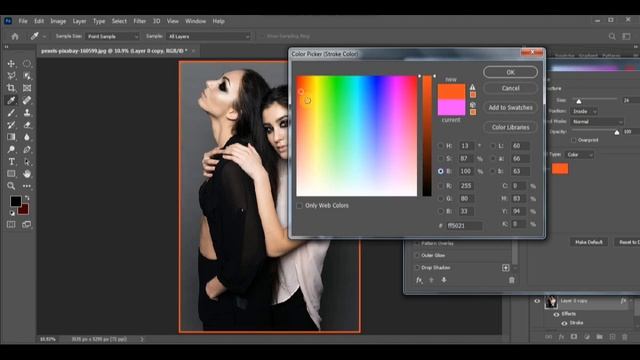
Task: Click the Change Screen Mode icon
Action: pos(27,224)
